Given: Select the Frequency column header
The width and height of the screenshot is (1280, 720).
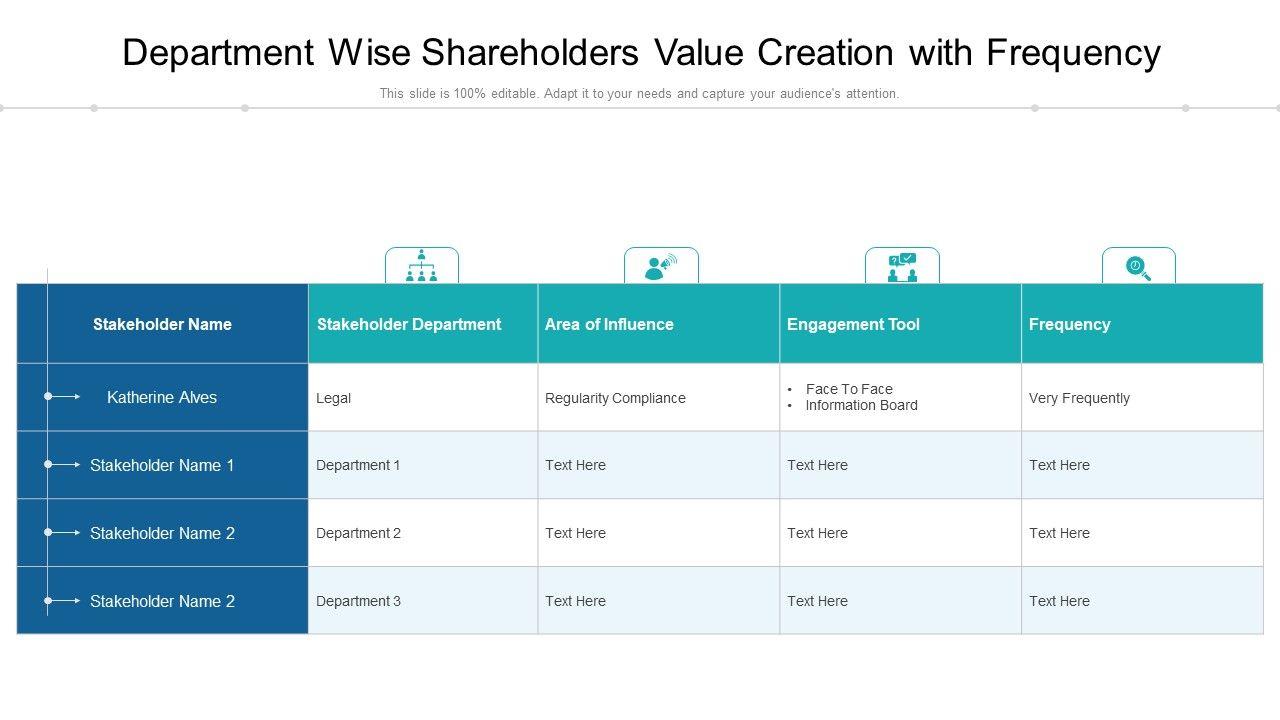Looking at the screenshot, I should coord(1069,324).
